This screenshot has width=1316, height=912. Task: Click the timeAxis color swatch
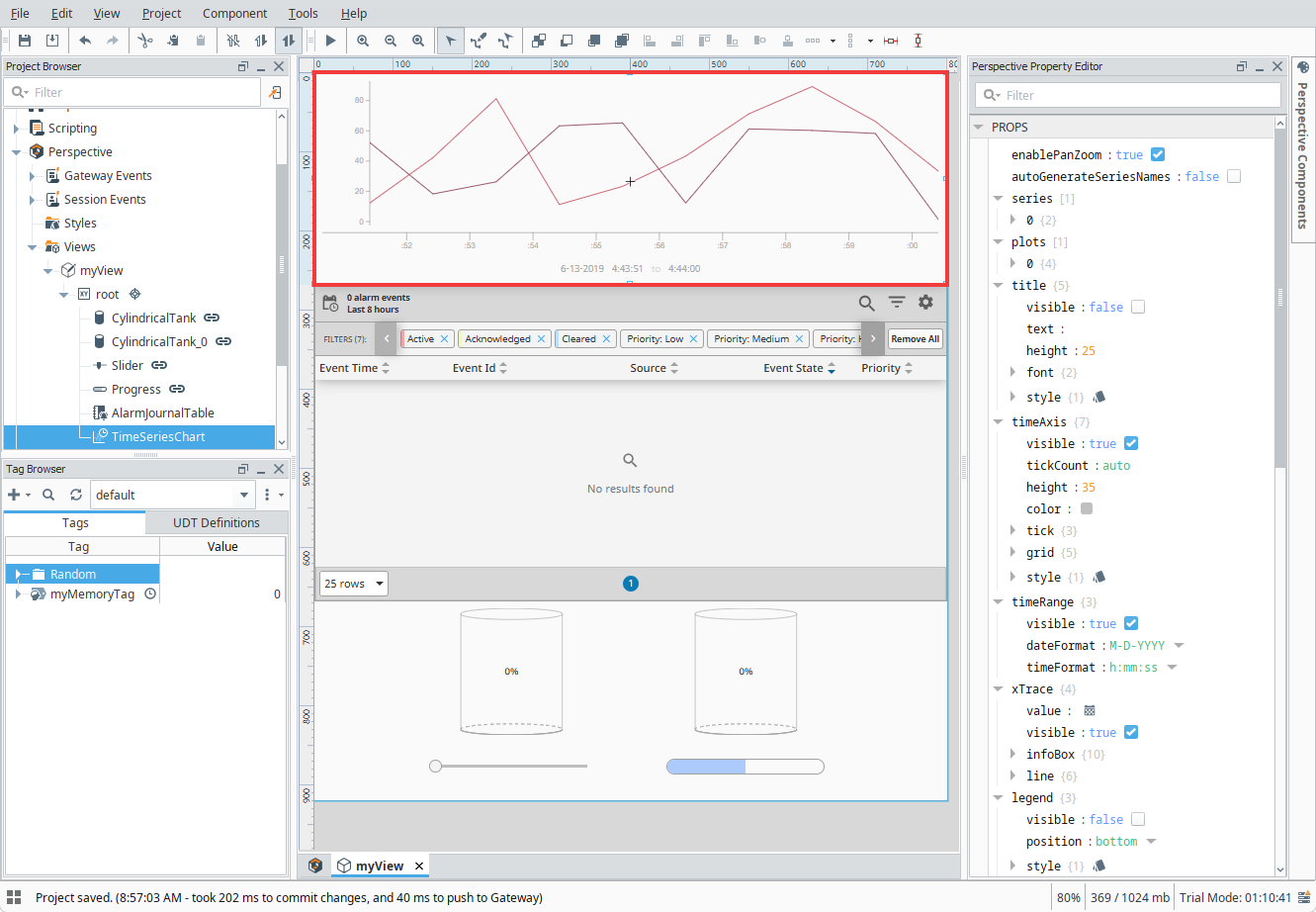[1087, 508]
